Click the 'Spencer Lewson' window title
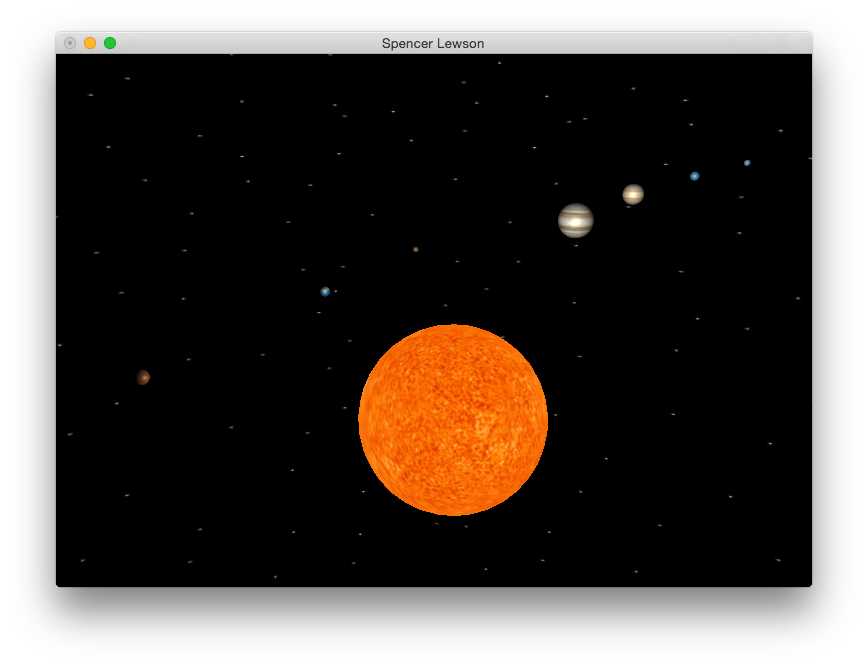The height and width of the screenshot is (667, 868). (x=433, y=44)
